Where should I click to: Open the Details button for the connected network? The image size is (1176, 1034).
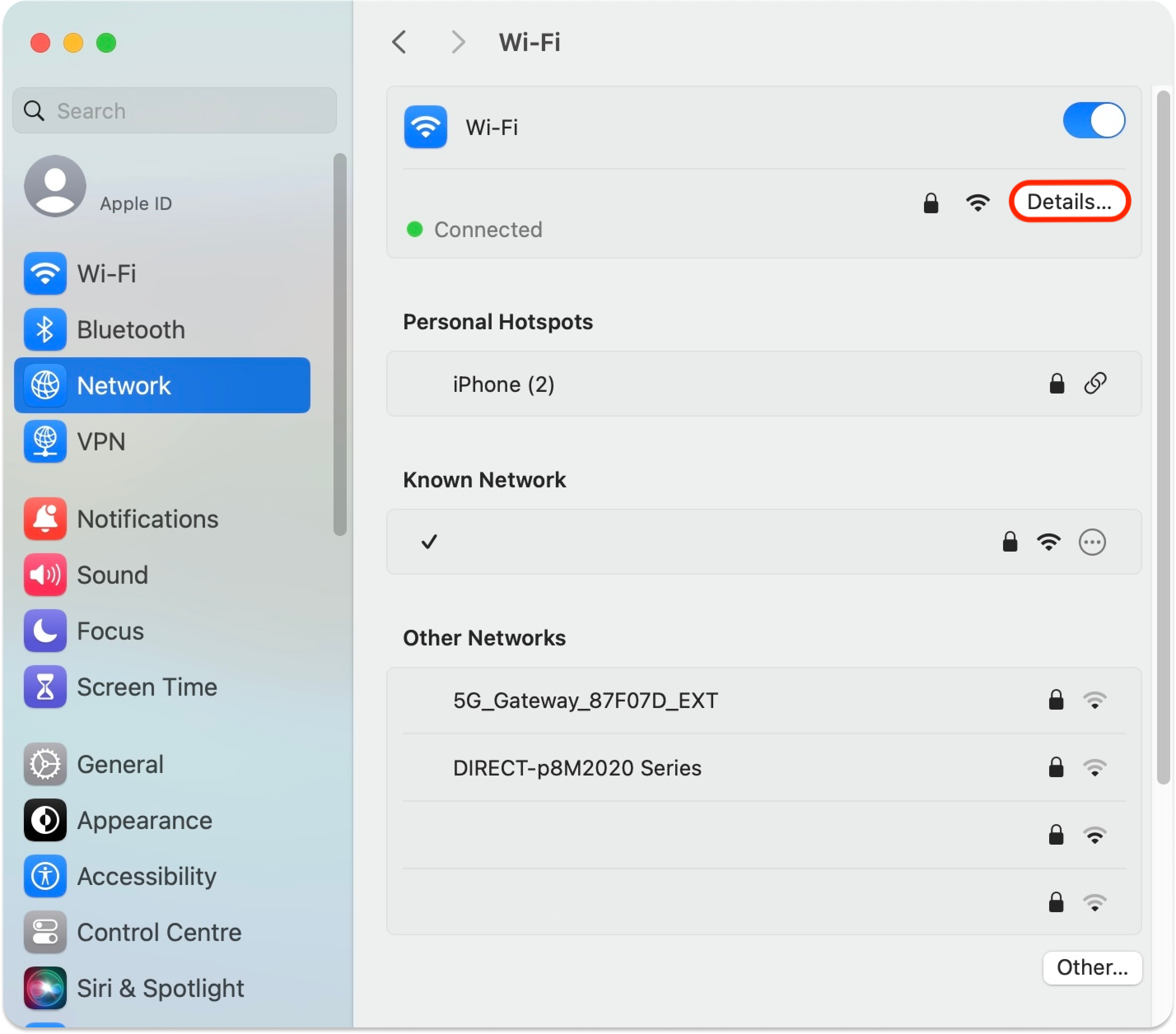coord(1069,201)
